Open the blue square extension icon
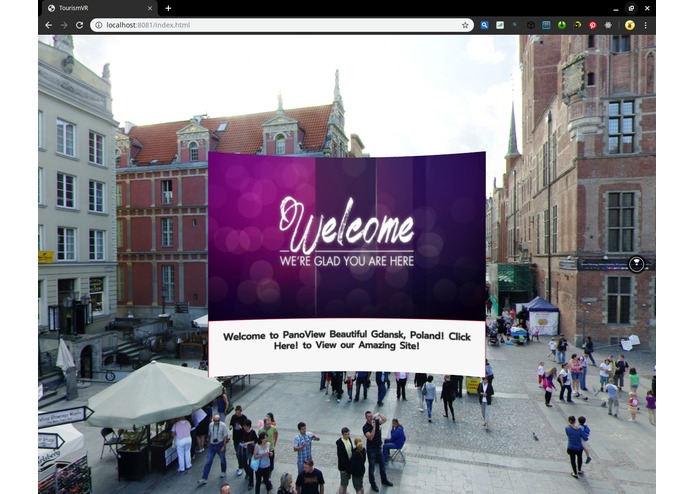Screen dimensions: 695x494 click(546, 25)
